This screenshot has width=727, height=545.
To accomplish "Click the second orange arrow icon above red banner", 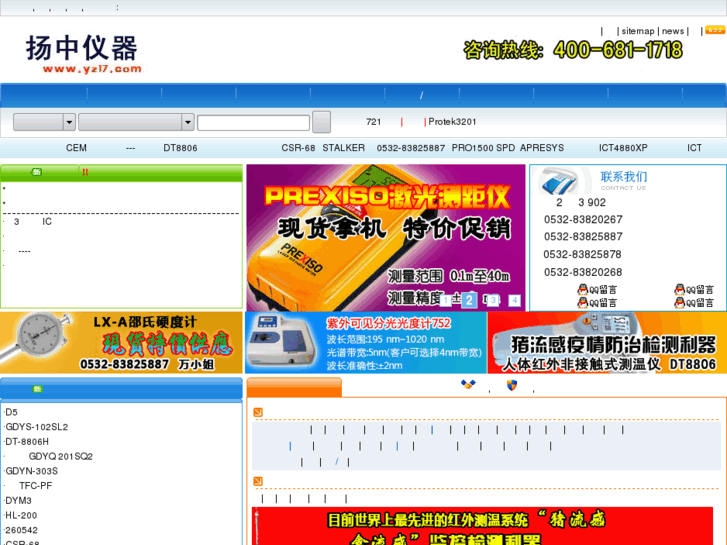I will (x=258, y=481).
